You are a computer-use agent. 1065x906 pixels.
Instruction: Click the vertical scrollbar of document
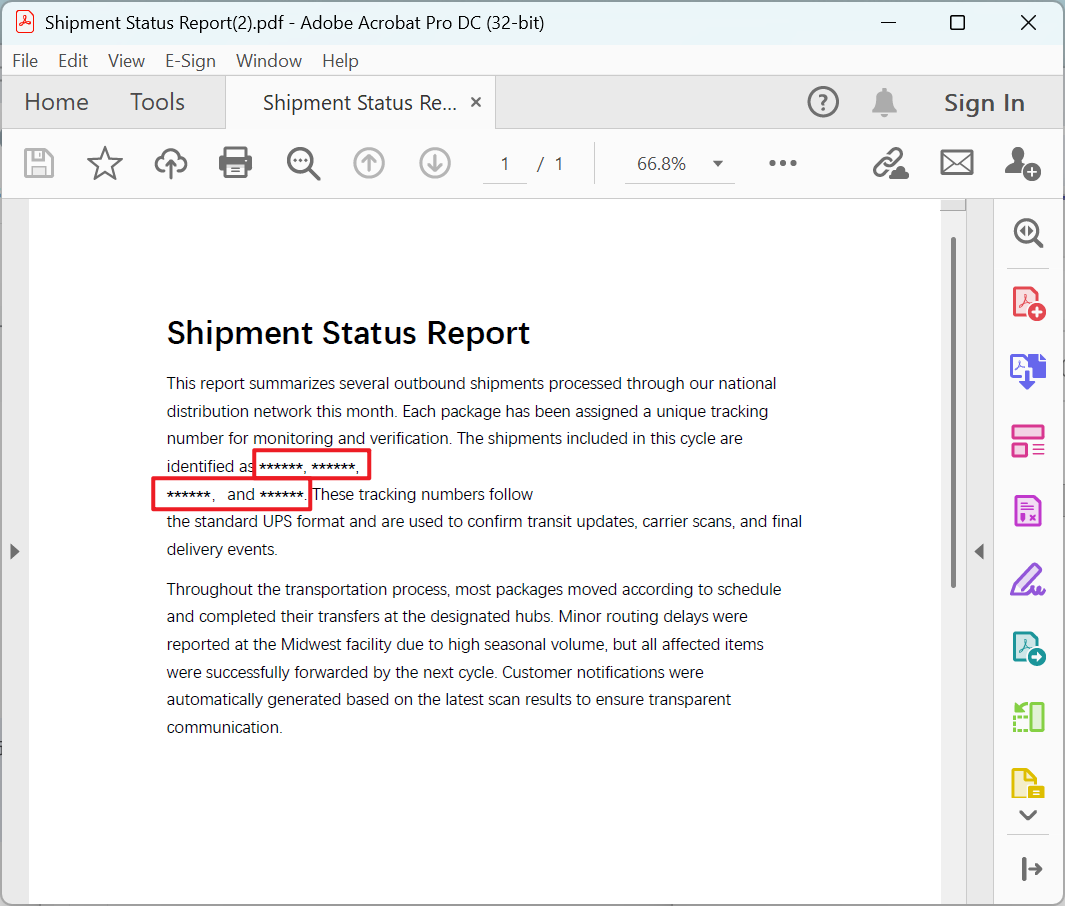pyautogui.click(x=953, y=410)
